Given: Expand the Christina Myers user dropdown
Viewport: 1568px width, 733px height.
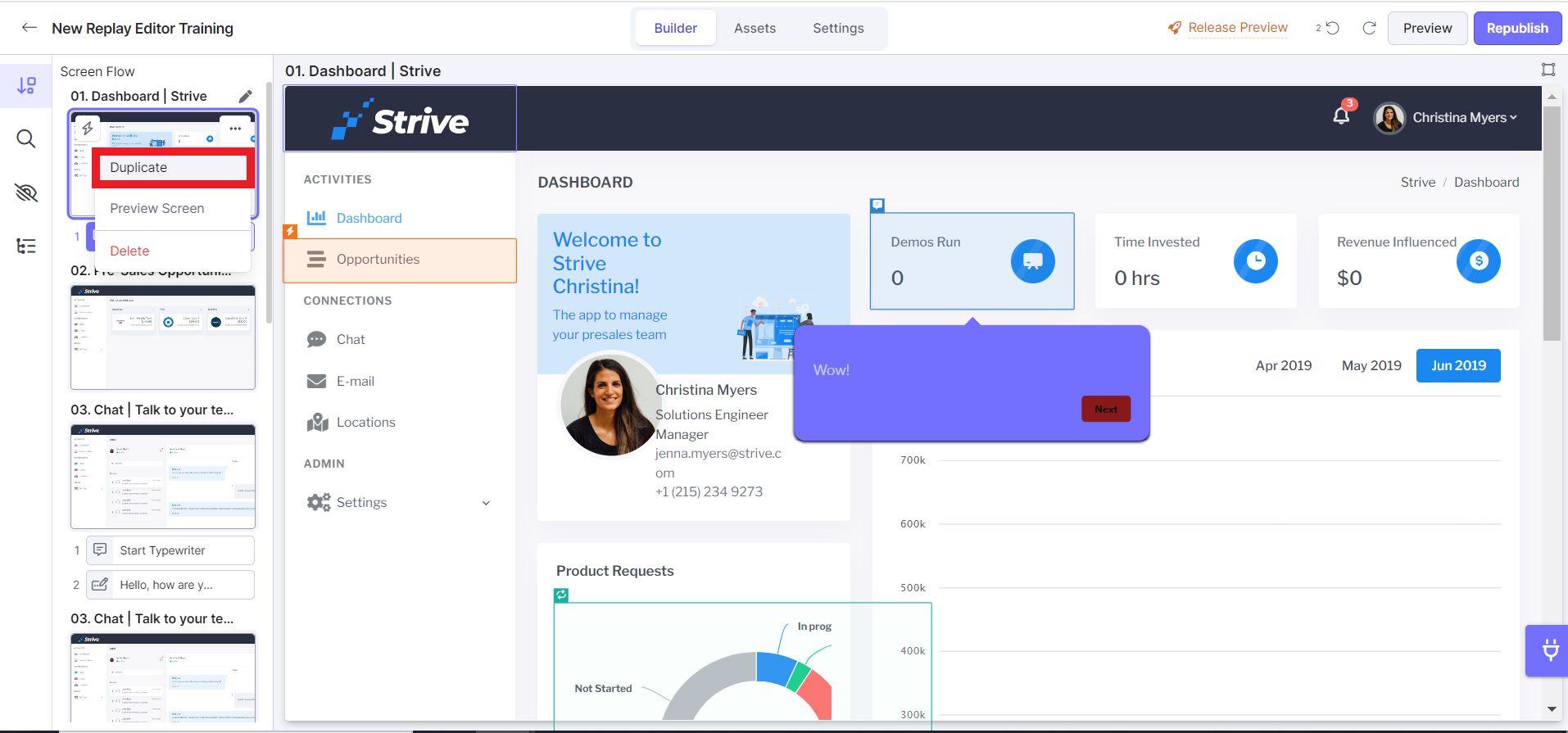Looking at the screenshot, I should pos(1465,118).
